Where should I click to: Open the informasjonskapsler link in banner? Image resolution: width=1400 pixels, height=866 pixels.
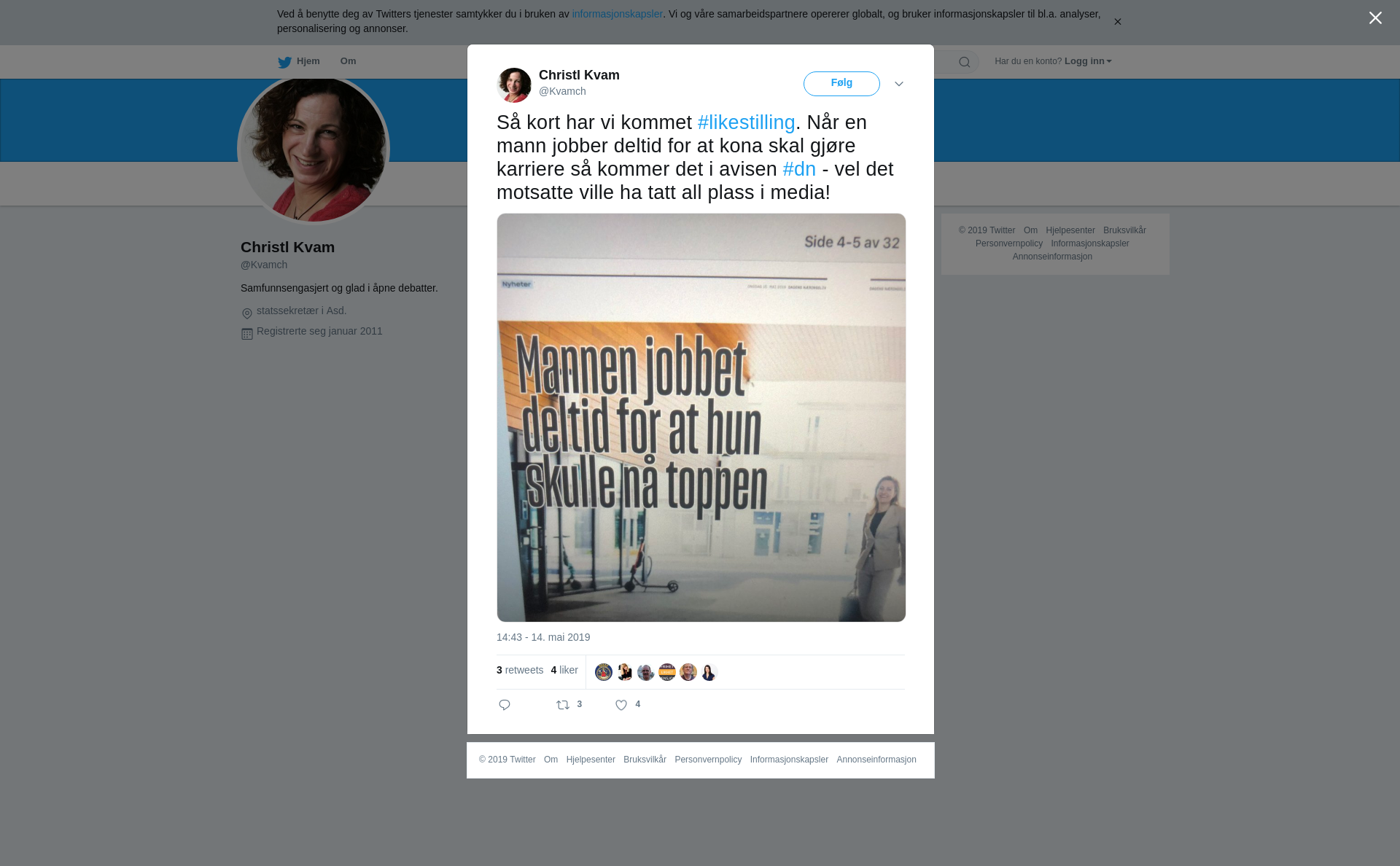(617, 14)
